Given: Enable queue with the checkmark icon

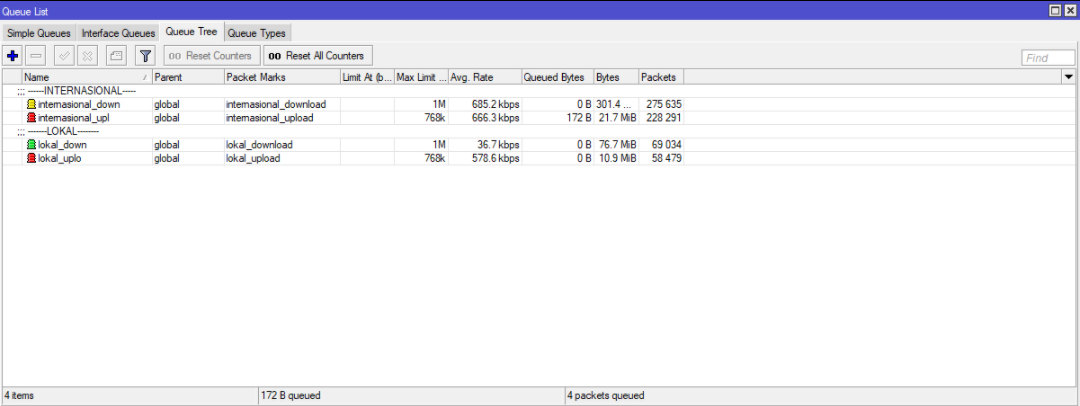Looking at the screenshot, I should (64, 55).
